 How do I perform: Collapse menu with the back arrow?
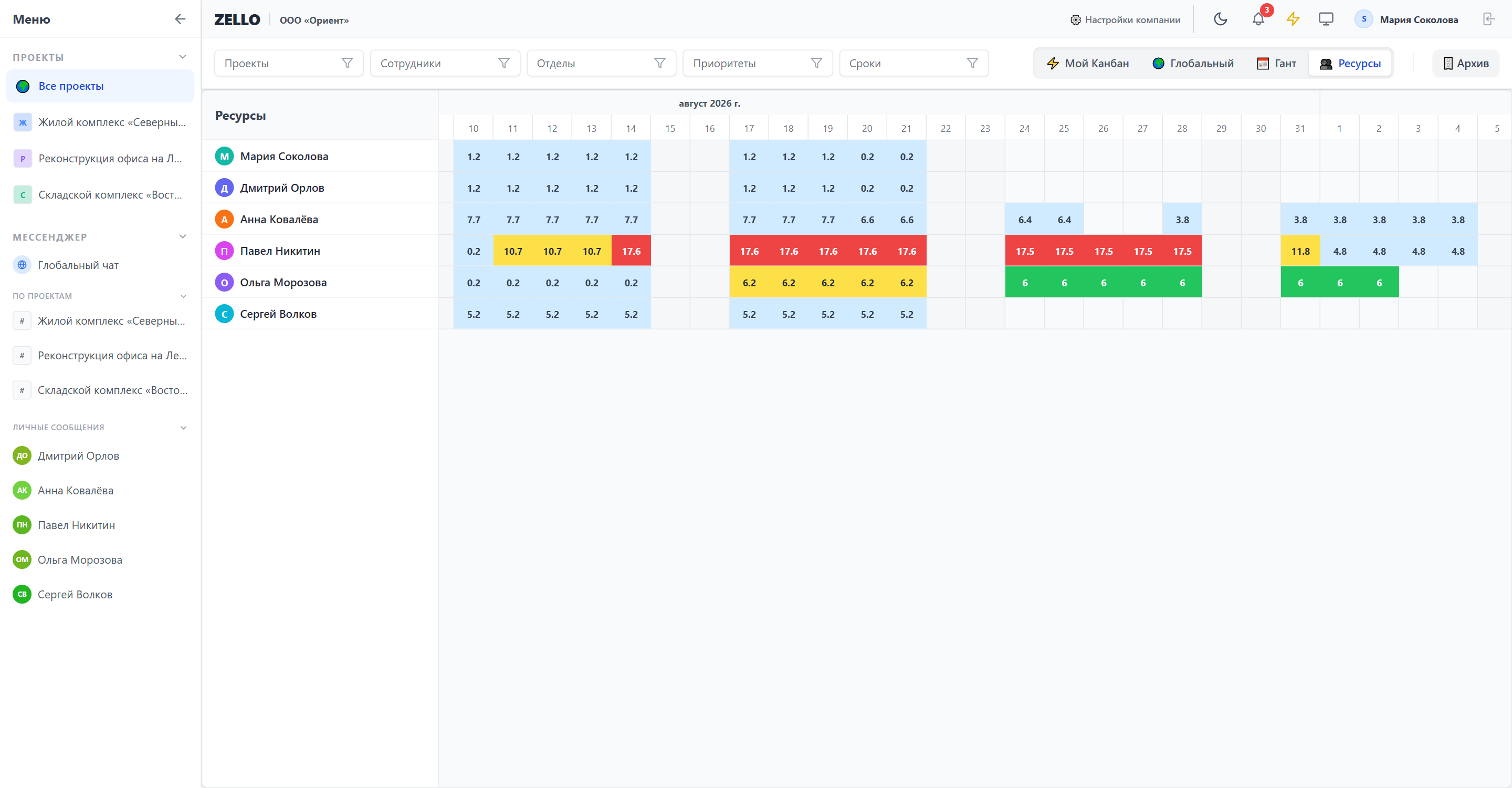pos(180,19)
